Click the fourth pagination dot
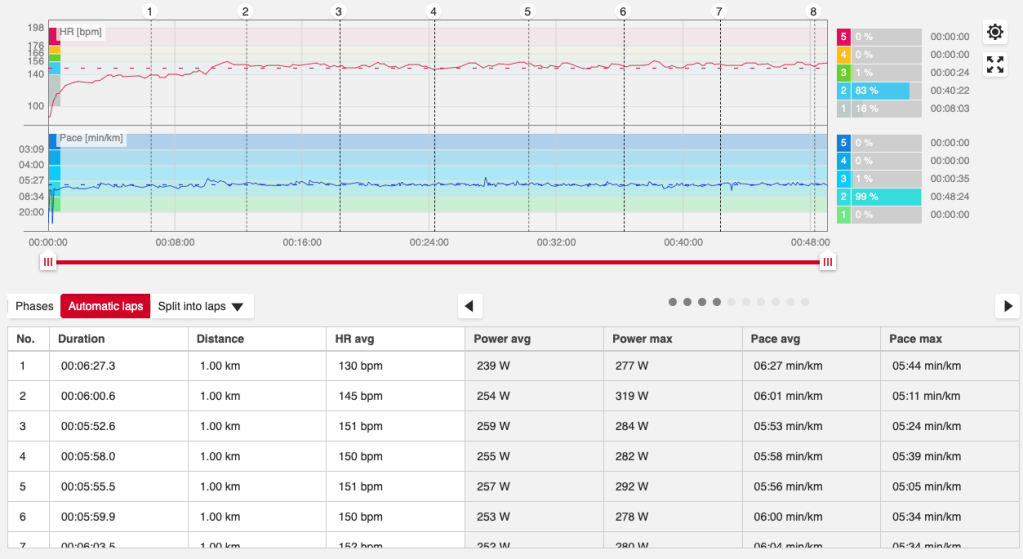 point(717,302)
